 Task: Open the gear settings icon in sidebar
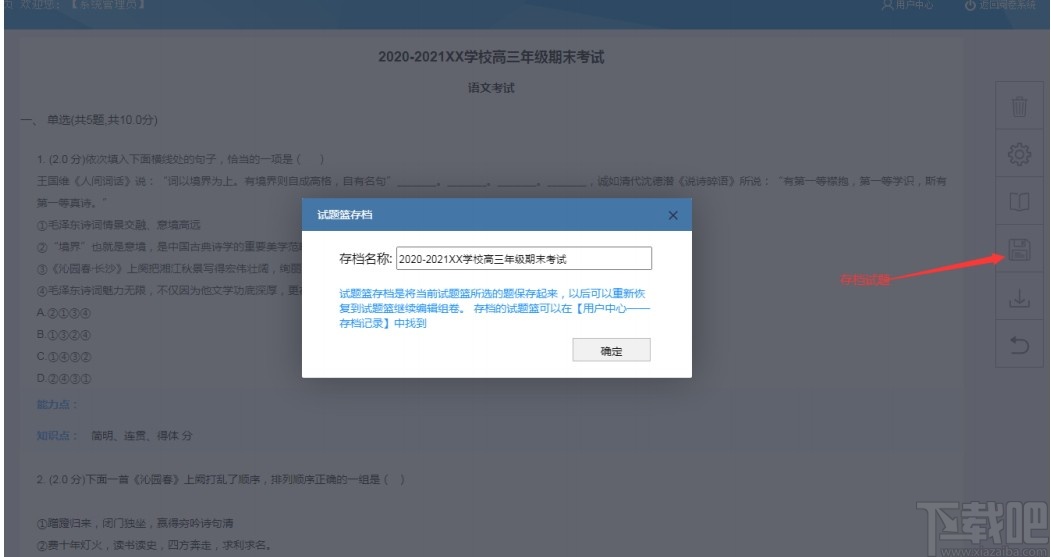click(x=1019, y=153)
